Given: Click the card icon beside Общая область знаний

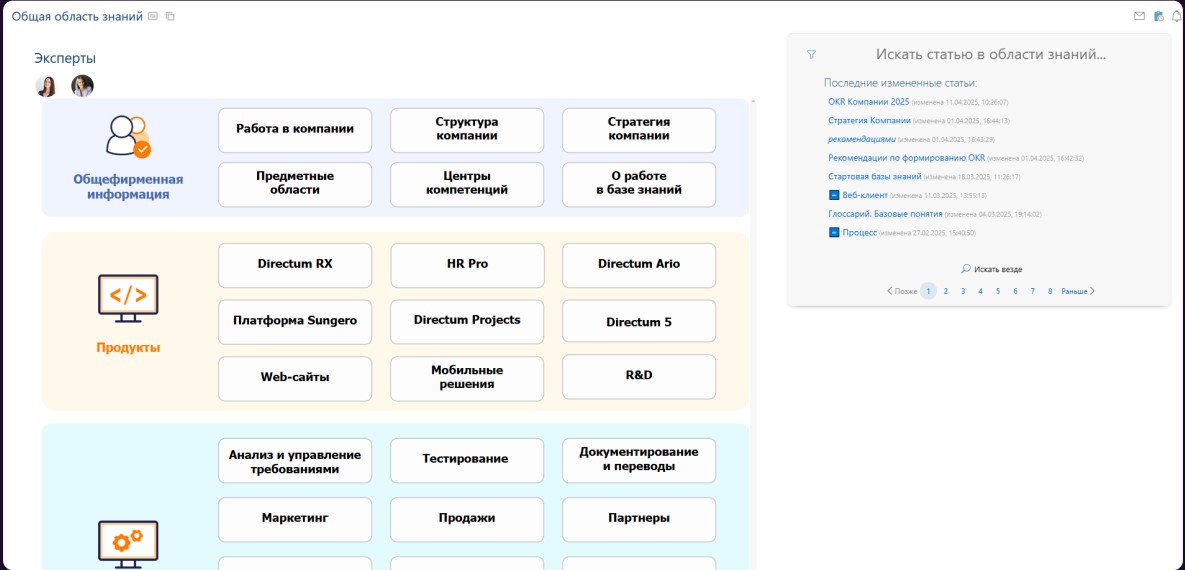Looking at the screenshot, I should pos(153,16).
